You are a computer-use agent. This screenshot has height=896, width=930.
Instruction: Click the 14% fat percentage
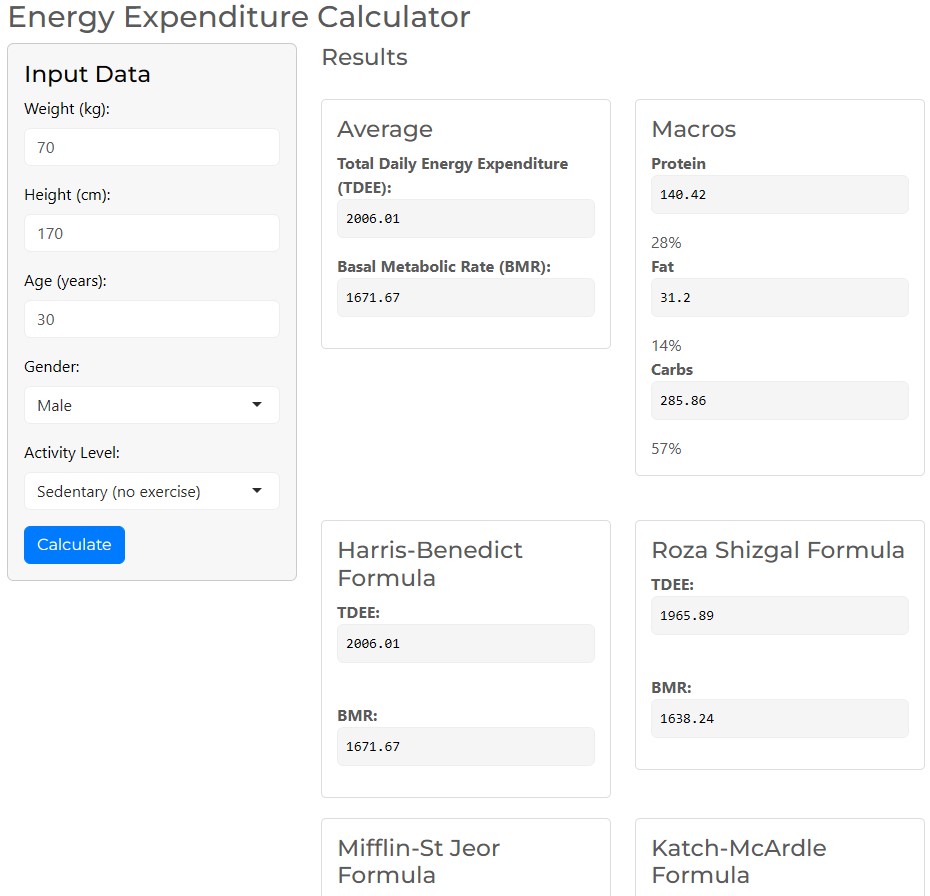click(666, 346)
